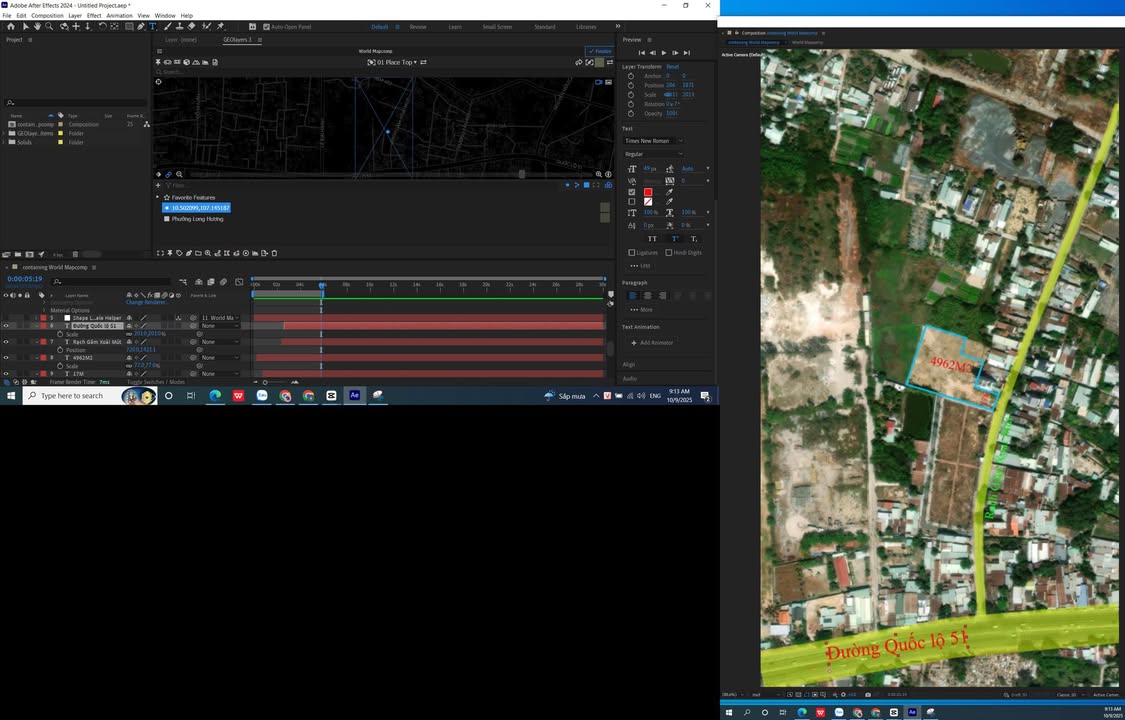Image resolution: width=1125 pixels, height=720 pixels.
Task: Hide the Rạch Gầm Xoài Mút layer
Action: (x=6, y=342)
